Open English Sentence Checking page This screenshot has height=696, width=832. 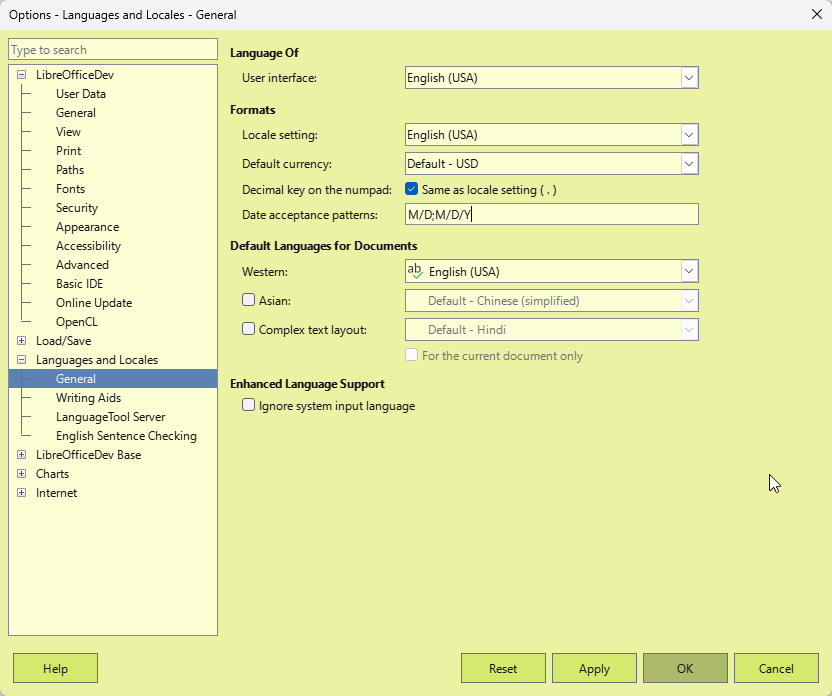click(126, 436)
